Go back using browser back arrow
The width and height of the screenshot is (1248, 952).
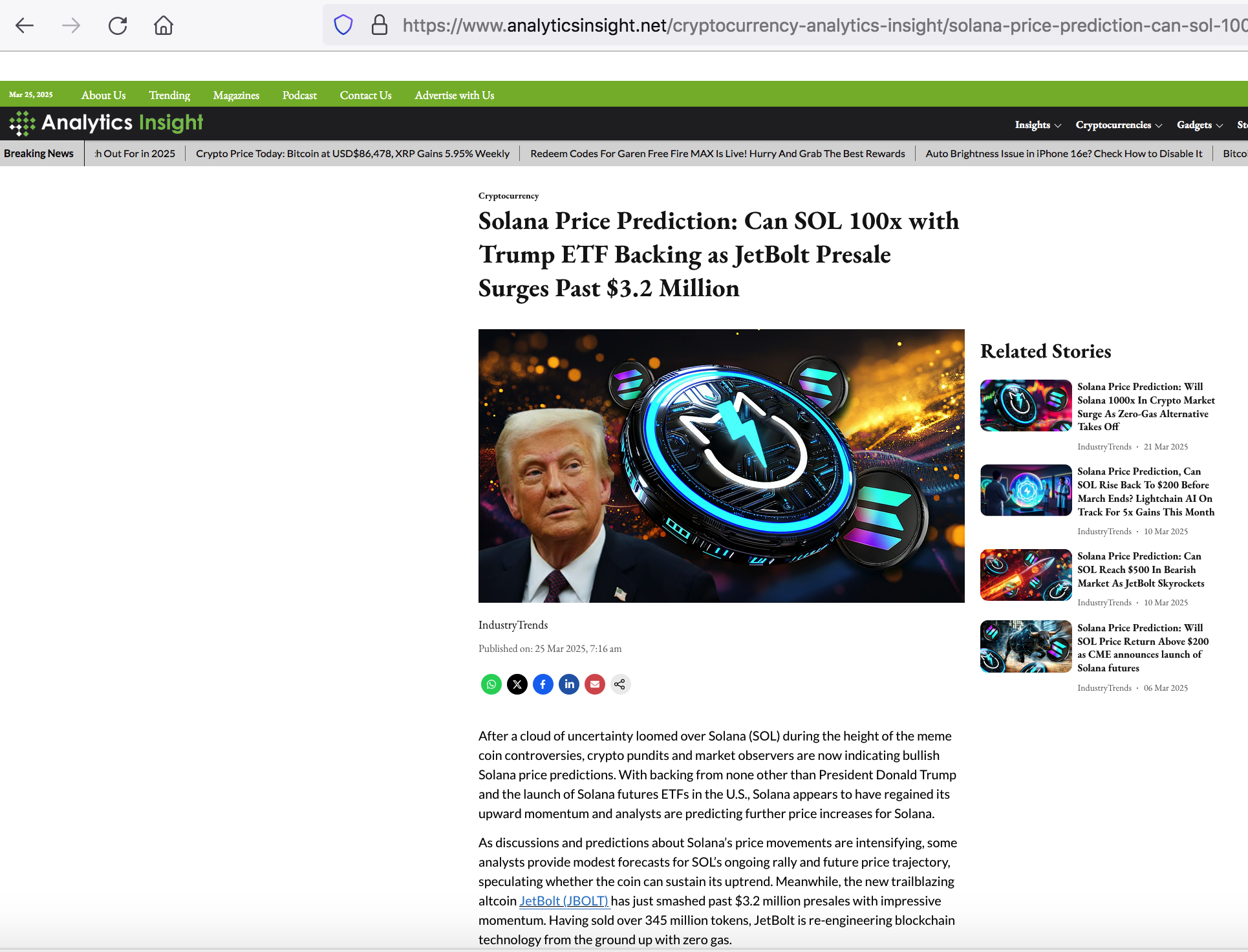tap(25, 26)
